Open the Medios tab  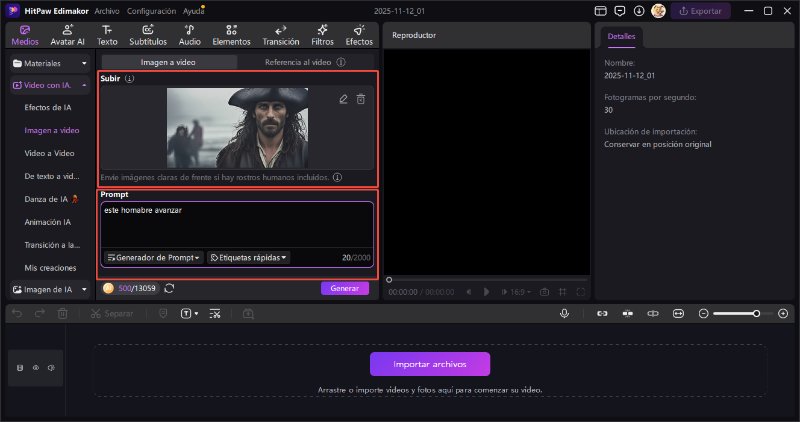pyautogui.click(x=24, y=35)
